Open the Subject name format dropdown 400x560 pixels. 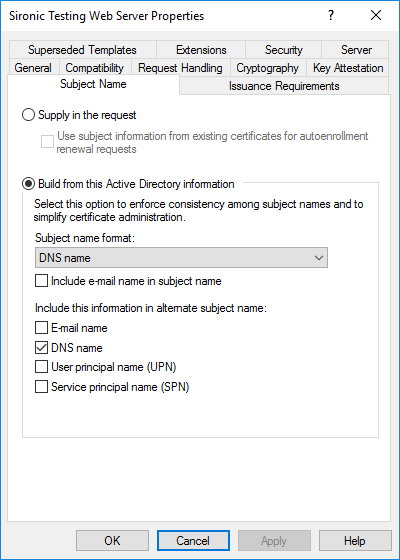(181, 258)
